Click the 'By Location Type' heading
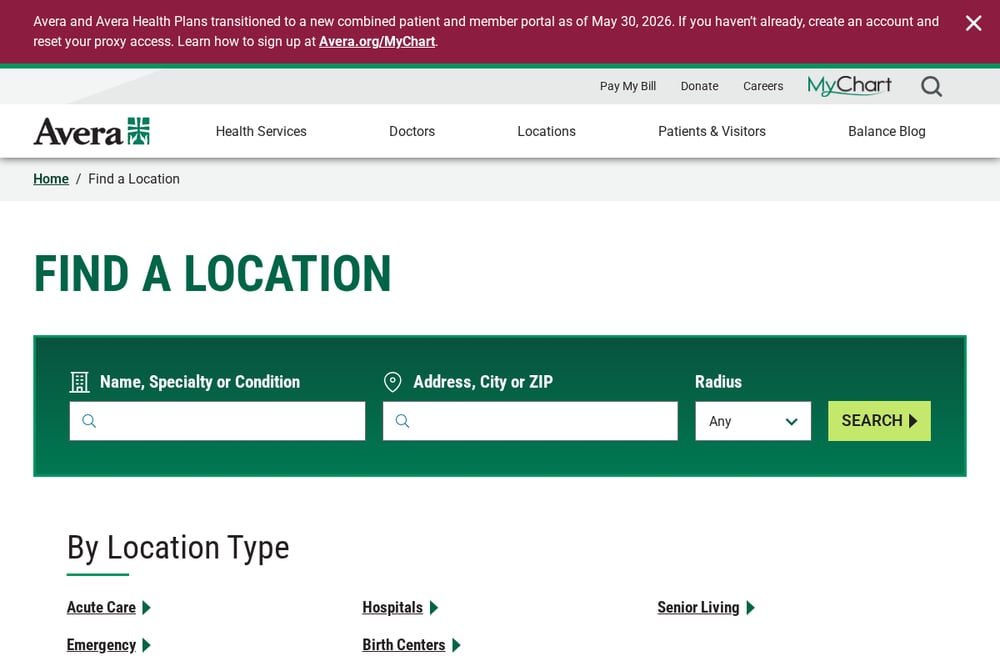The height and width of the screenshot is (667, 1000). pos(178,548)
